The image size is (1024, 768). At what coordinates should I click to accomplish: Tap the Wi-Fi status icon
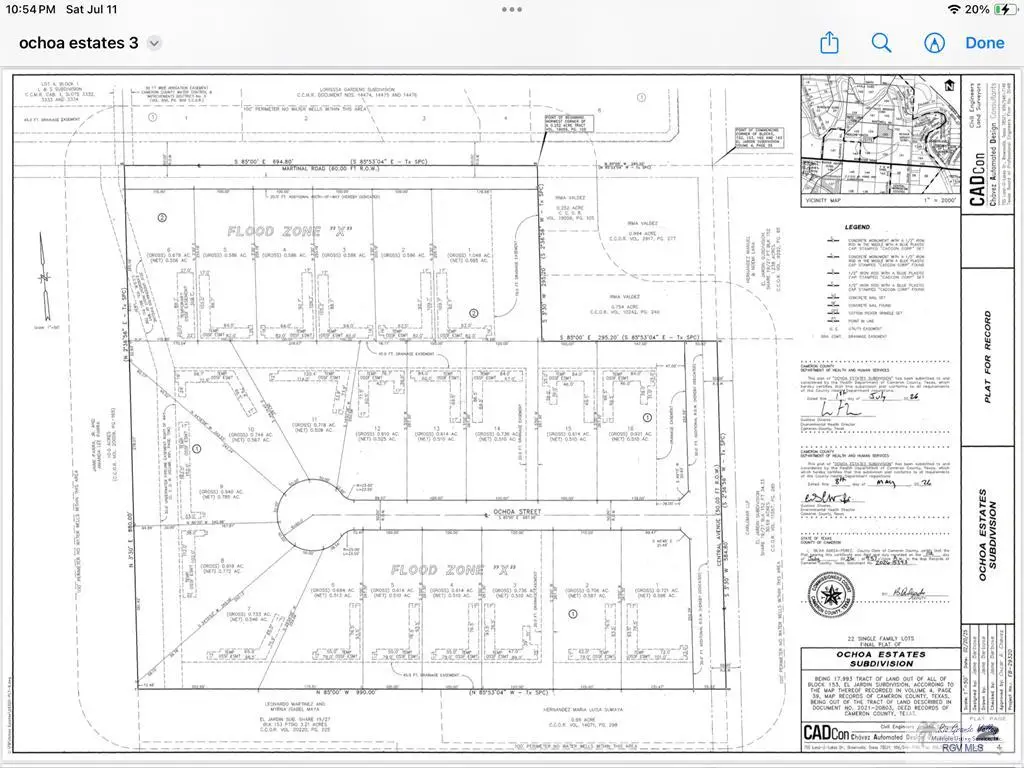coord(954,9)
